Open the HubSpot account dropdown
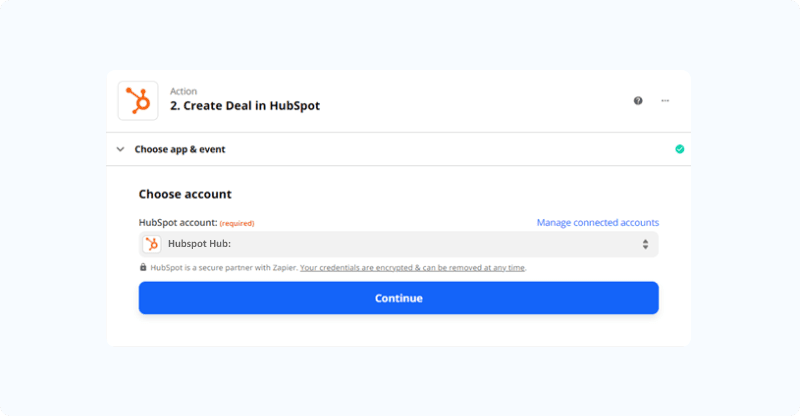800x416 pixels. pos(398,244)
